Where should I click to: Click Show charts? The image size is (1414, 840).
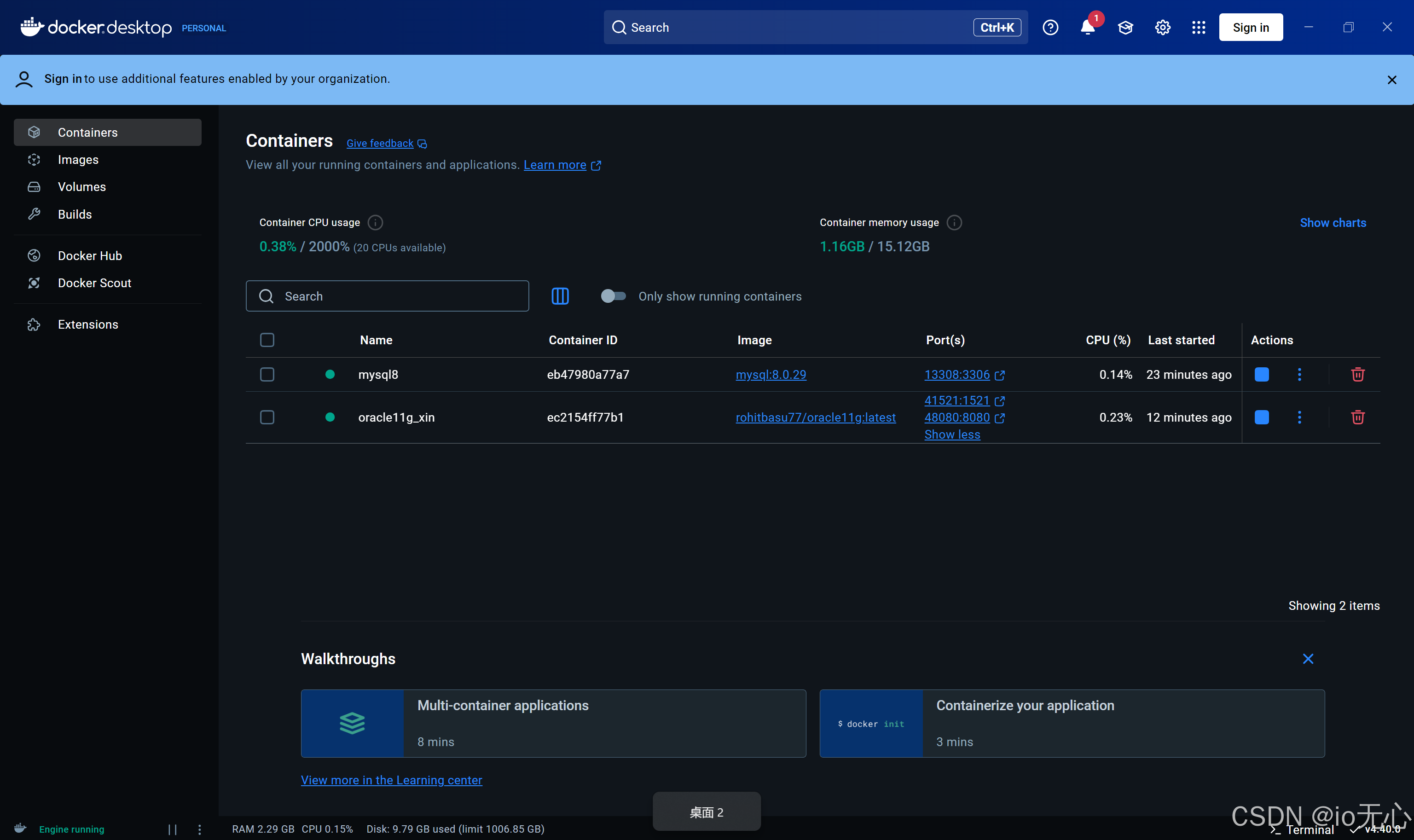pyautogui.click(x=1333, y=222)
